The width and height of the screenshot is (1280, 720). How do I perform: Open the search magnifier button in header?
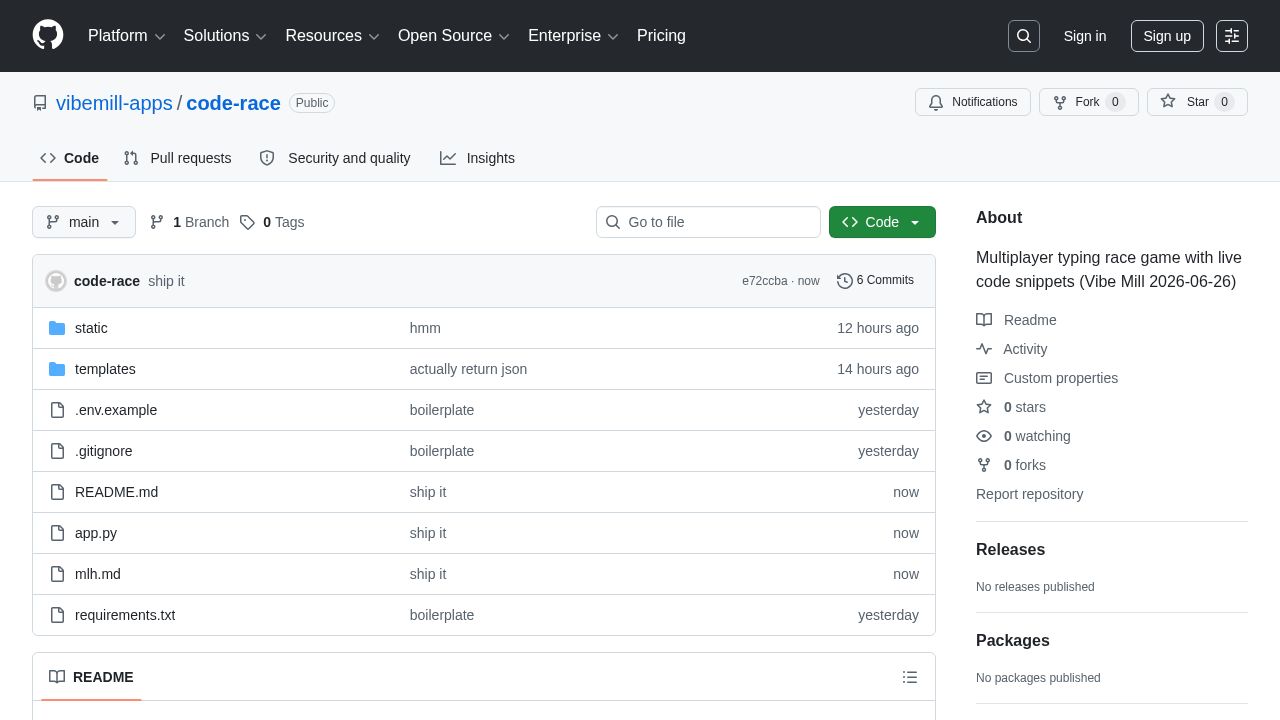(x=1024, y=36)
